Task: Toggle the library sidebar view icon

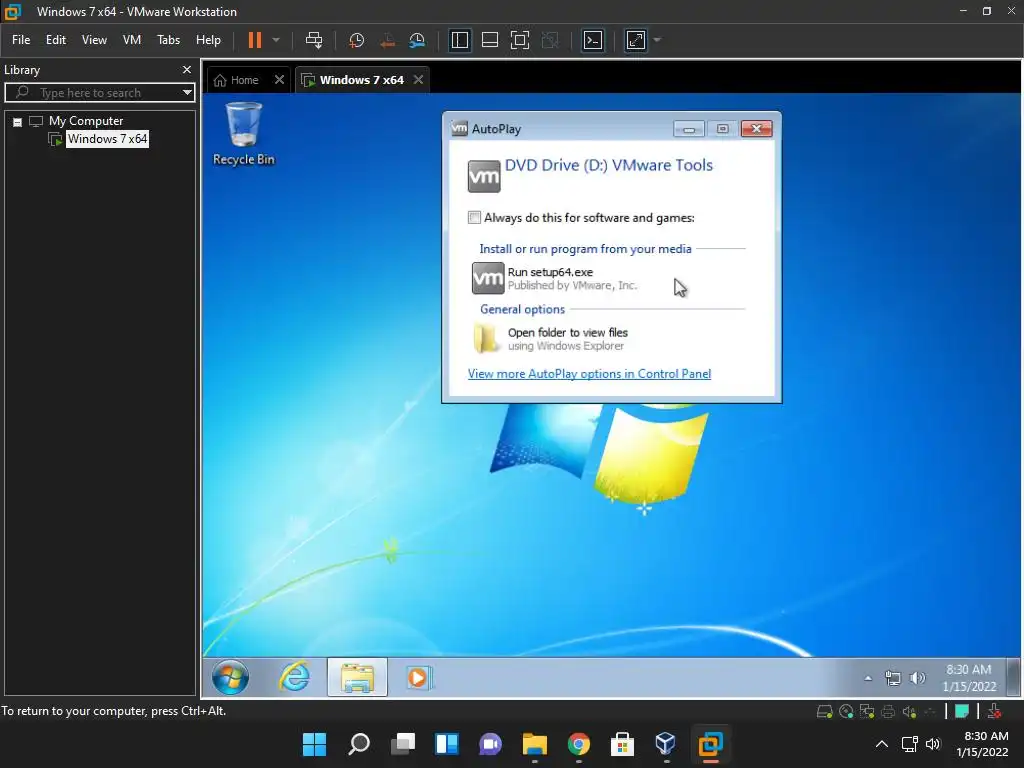Action: (x=460, y=40)
